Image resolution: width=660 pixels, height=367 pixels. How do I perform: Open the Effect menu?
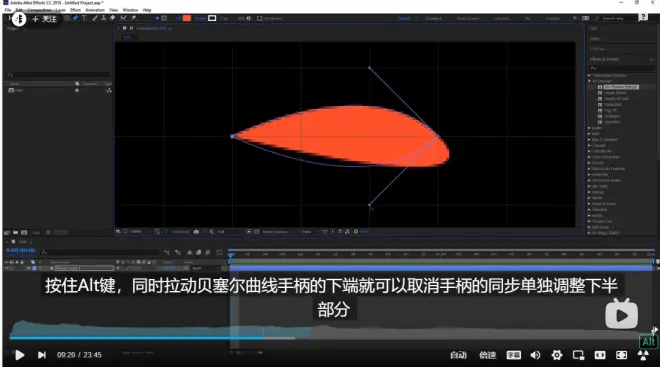tap(75, 10)
